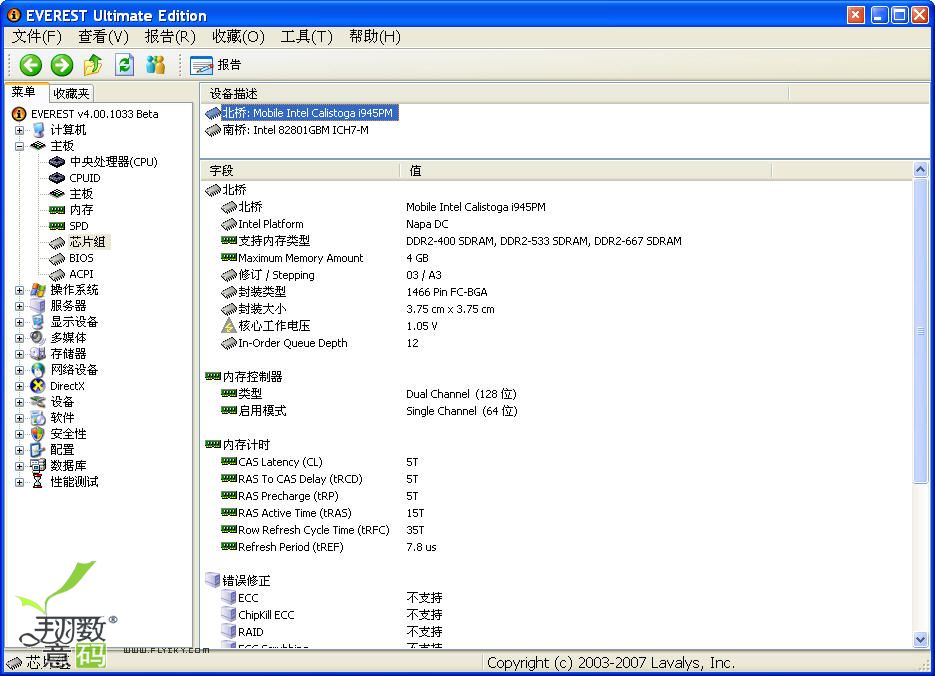
Task: Expand the 多媒体 tree node
Action: coord(20,338)
